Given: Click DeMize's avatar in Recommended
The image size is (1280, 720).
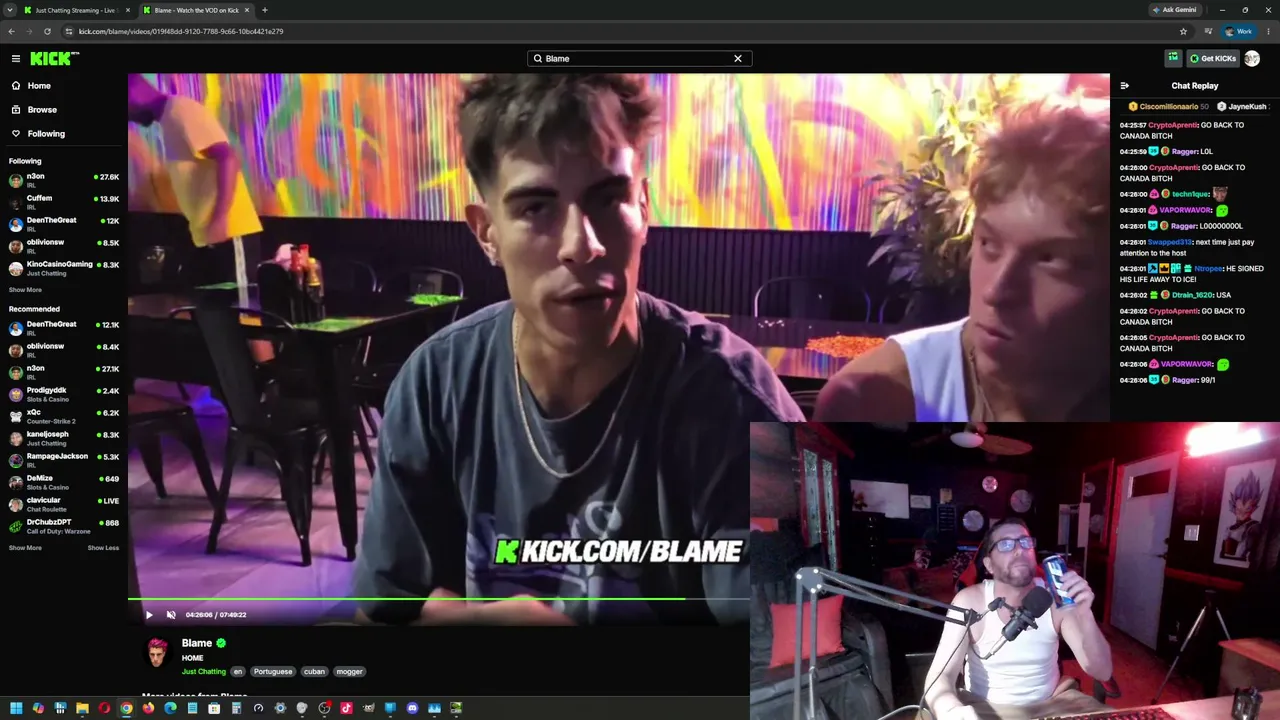Looking at the screenshot, I should [x=16, y=482].
